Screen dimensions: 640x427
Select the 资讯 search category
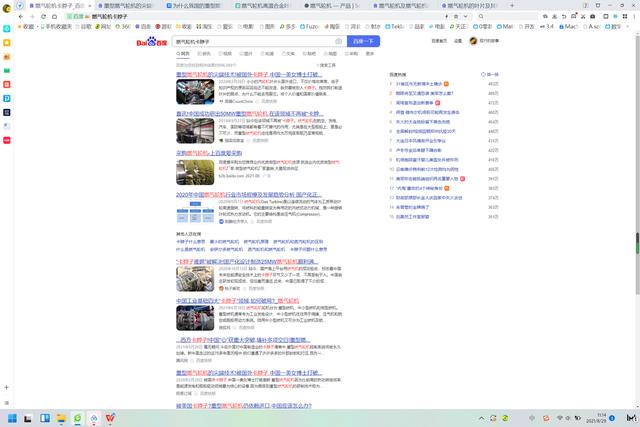(204, 53)
